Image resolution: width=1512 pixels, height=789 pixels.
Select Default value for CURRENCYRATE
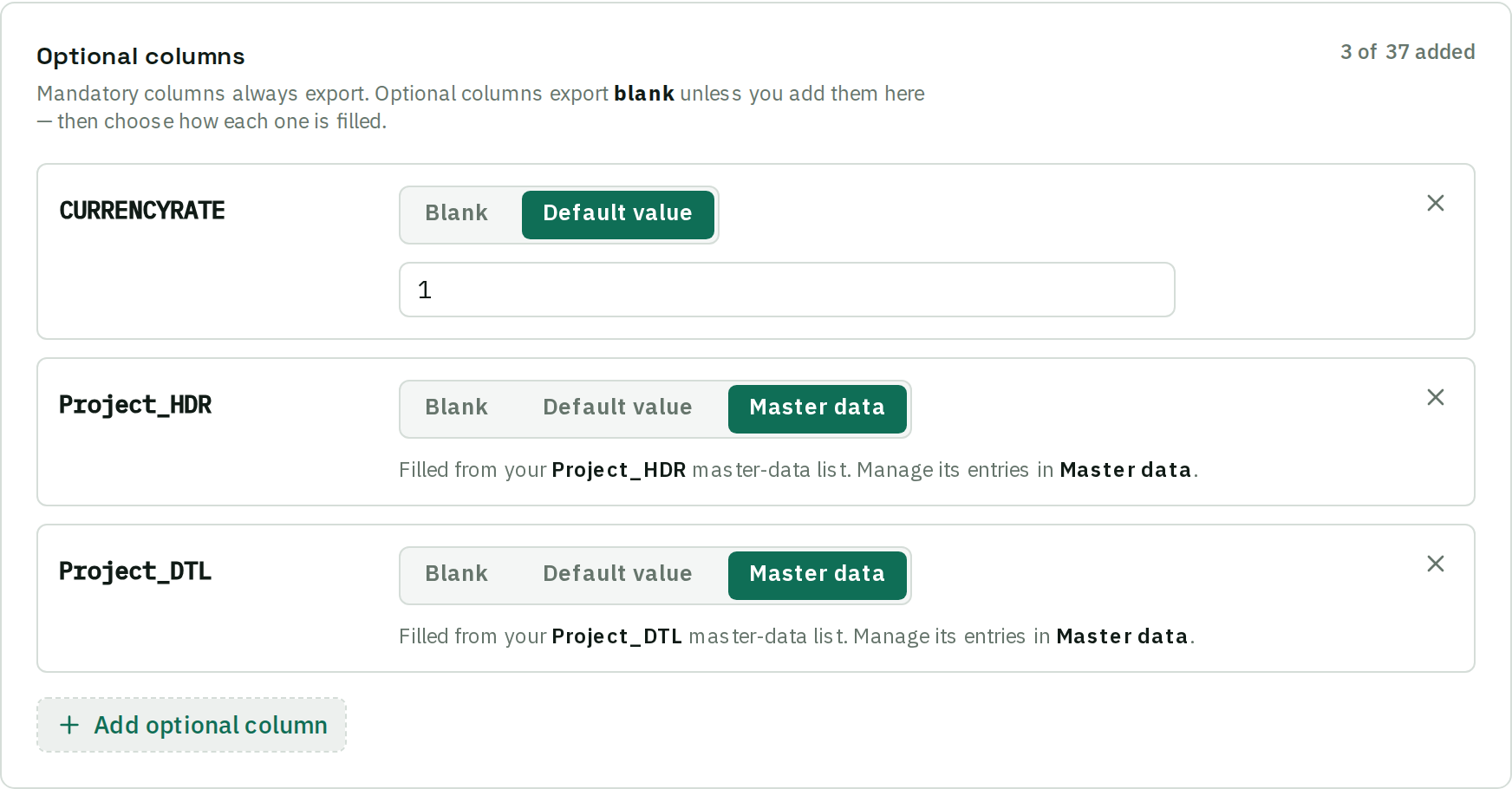pos(617,214)
